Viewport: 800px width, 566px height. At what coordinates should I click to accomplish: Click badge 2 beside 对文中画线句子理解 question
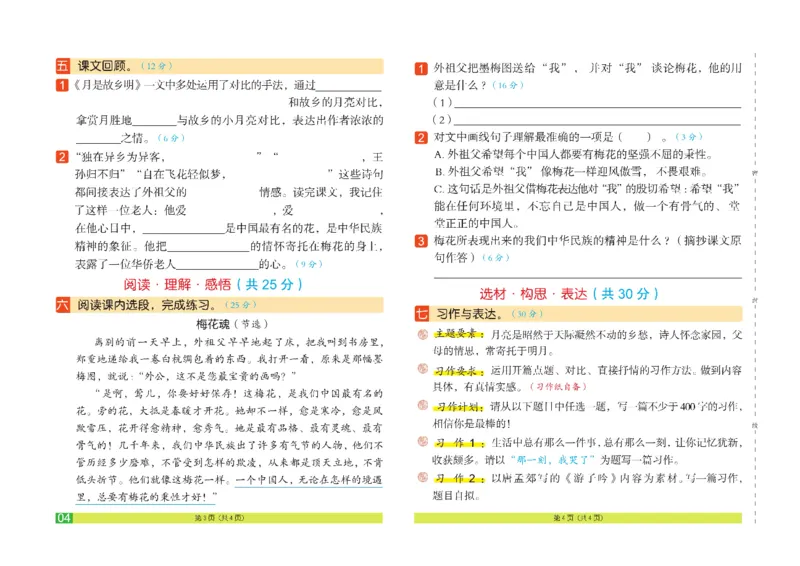coord(421,137)
